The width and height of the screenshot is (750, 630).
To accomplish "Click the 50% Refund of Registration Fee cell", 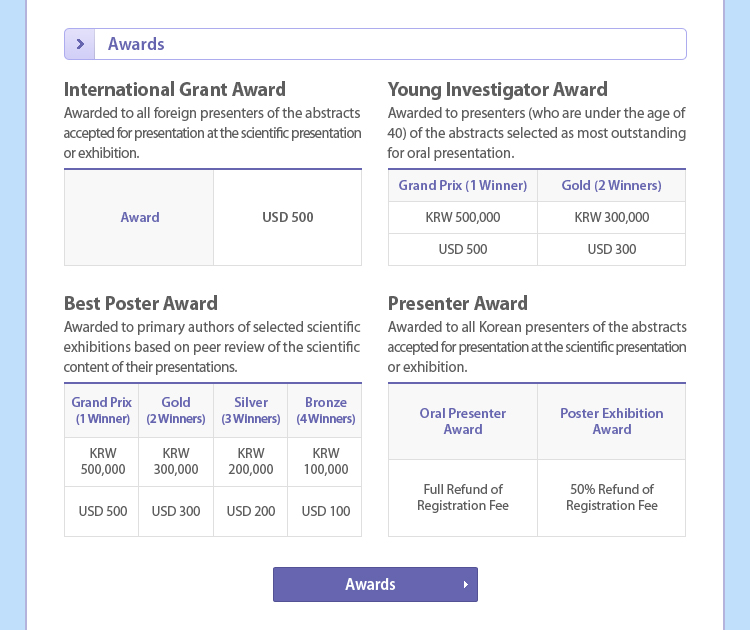I will click(611, 497).
